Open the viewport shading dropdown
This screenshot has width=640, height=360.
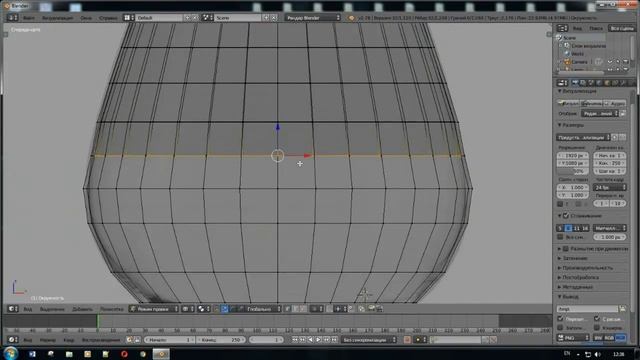[x=188, y=309]
